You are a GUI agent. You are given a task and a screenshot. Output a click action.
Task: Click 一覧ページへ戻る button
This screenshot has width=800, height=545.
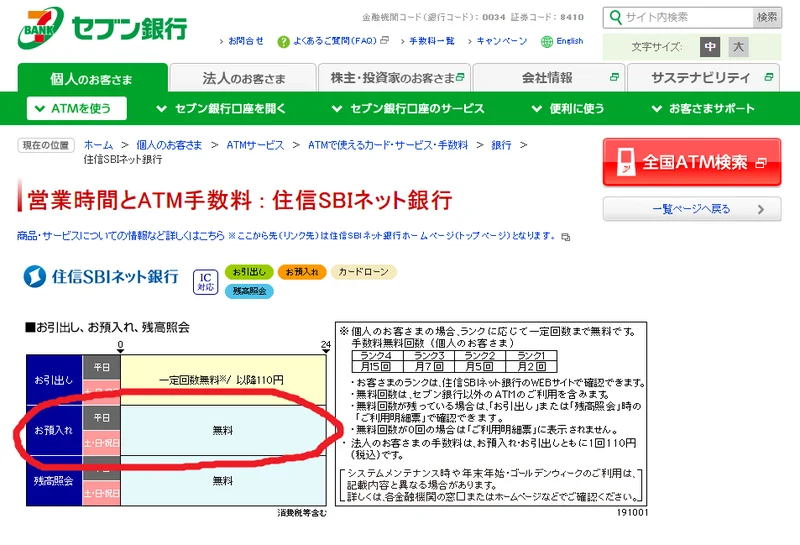tap(692, 209)
